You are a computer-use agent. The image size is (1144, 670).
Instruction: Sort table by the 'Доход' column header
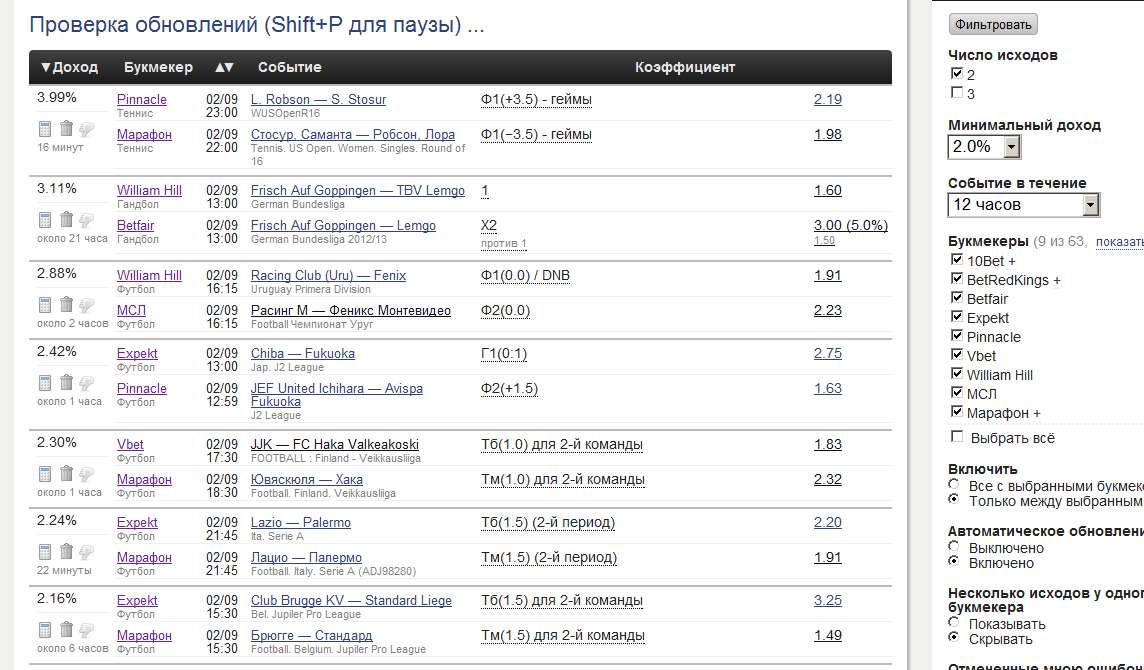[69, 67]
